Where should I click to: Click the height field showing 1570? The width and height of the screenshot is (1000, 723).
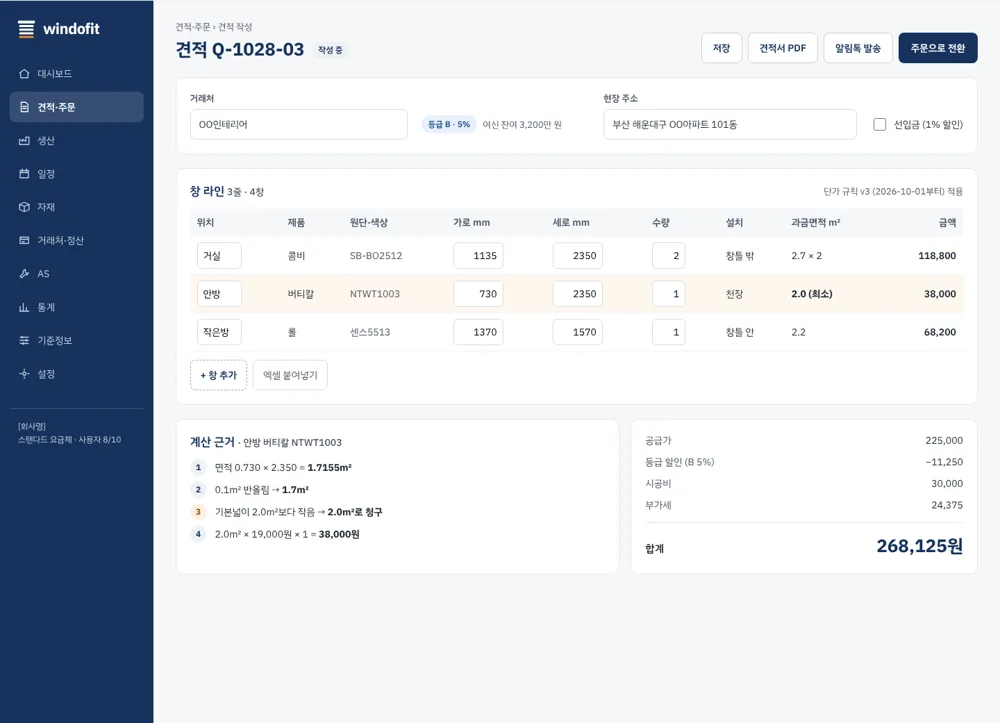(x=578, y=332)
